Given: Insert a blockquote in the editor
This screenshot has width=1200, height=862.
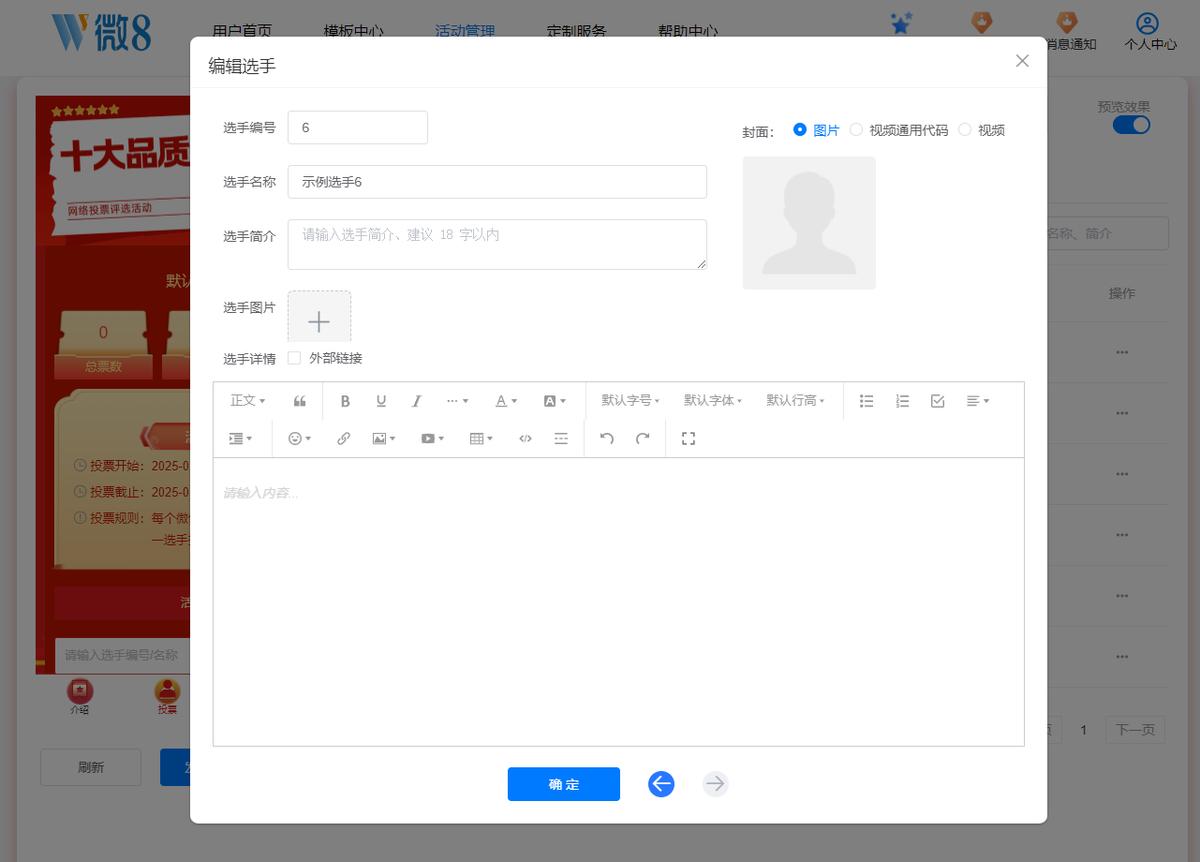Looking at the screenshot, I should (x=300, y=401).
